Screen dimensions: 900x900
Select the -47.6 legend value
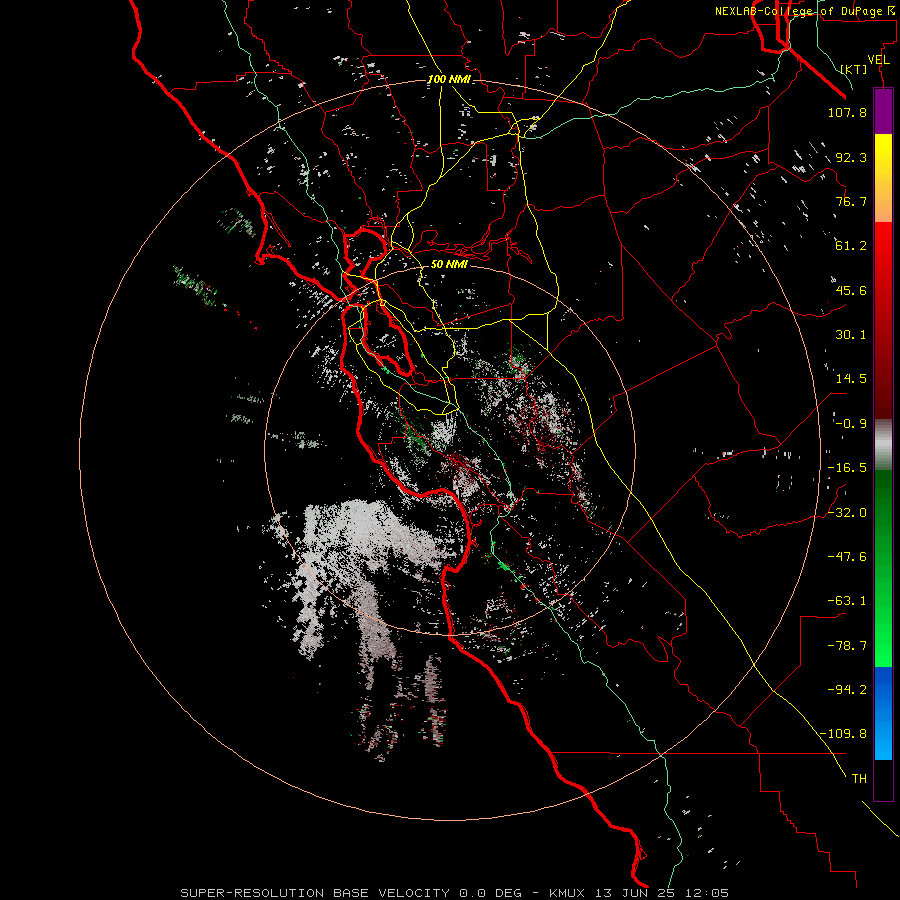tap(847, 557)
